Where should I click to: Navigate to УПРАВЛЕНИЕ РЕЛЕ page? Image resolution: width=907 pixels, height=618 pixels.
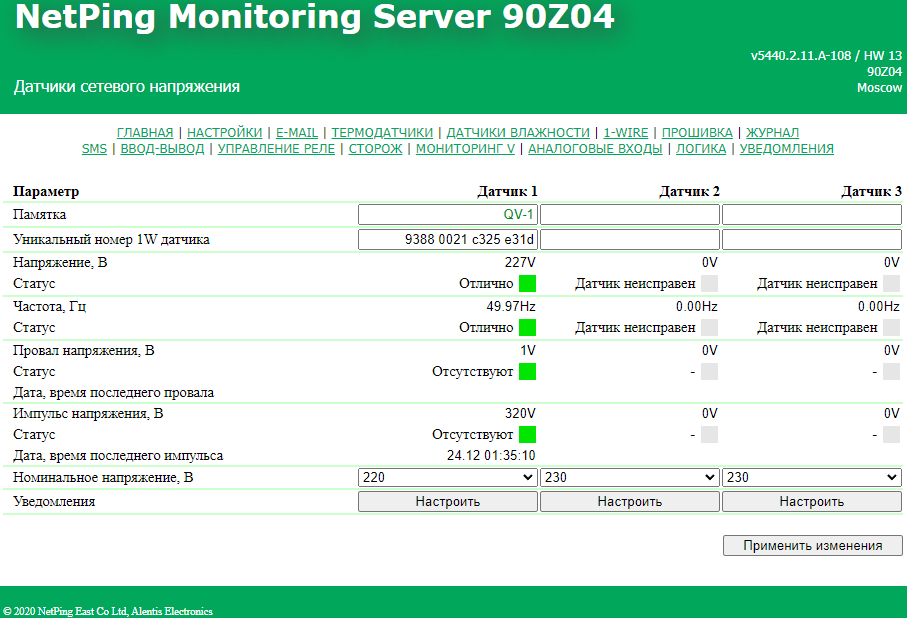tap(276, 149)
